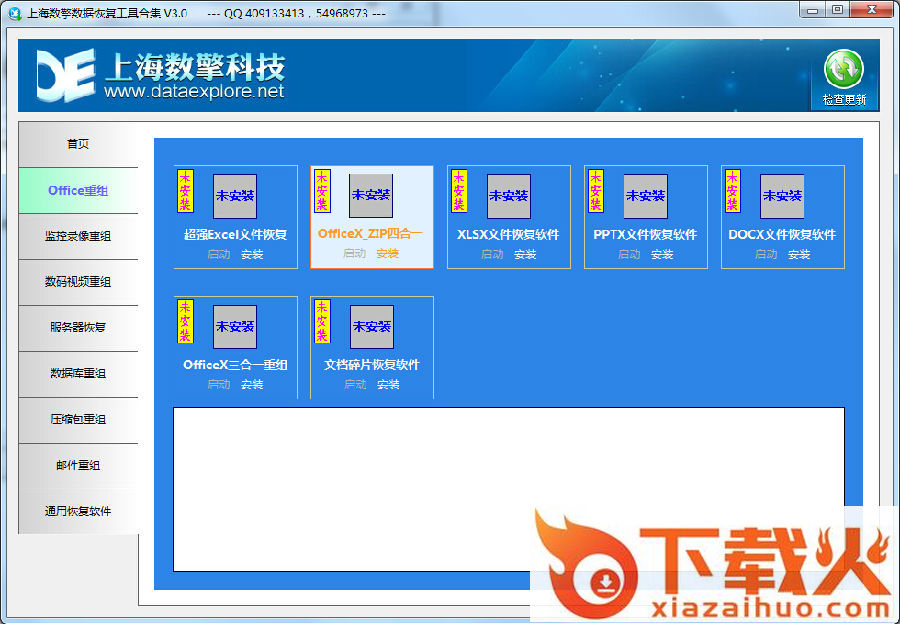Image resolution: width=900 pixels, height=624 pixels.
Task: Click 安装 under 文档碎片恢复软件
Action: tap(389, 385)
